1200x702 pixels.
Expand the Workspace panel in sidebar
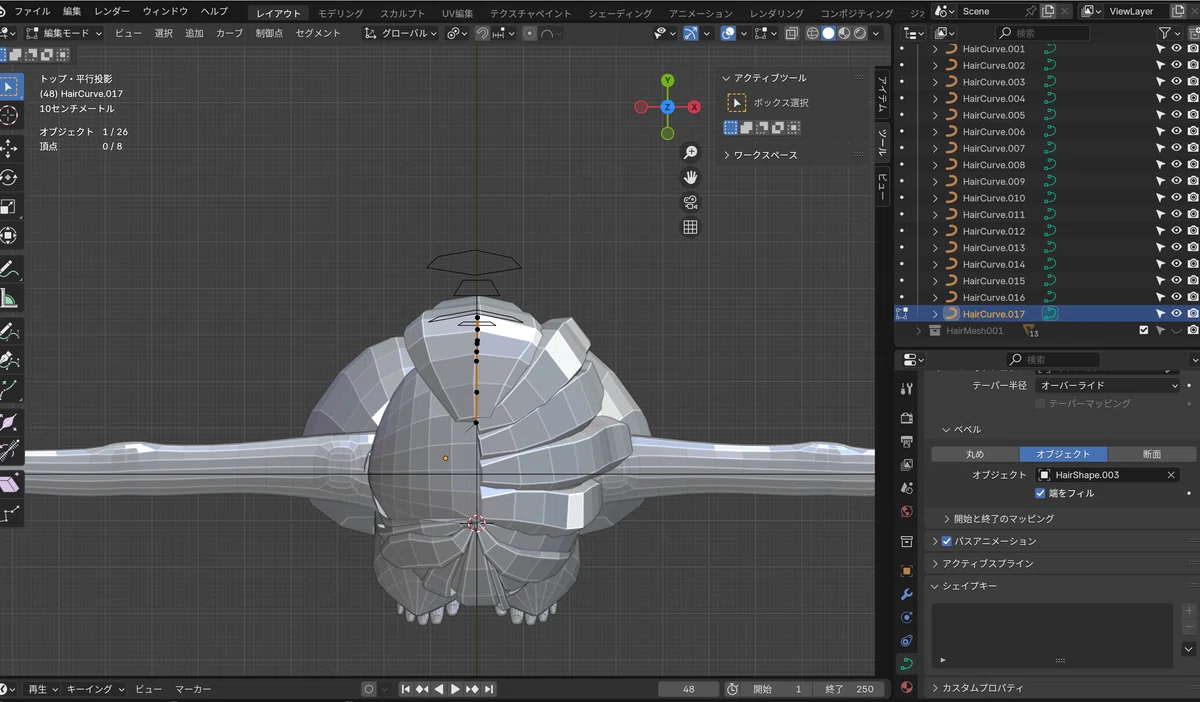(x=727, y=155)
